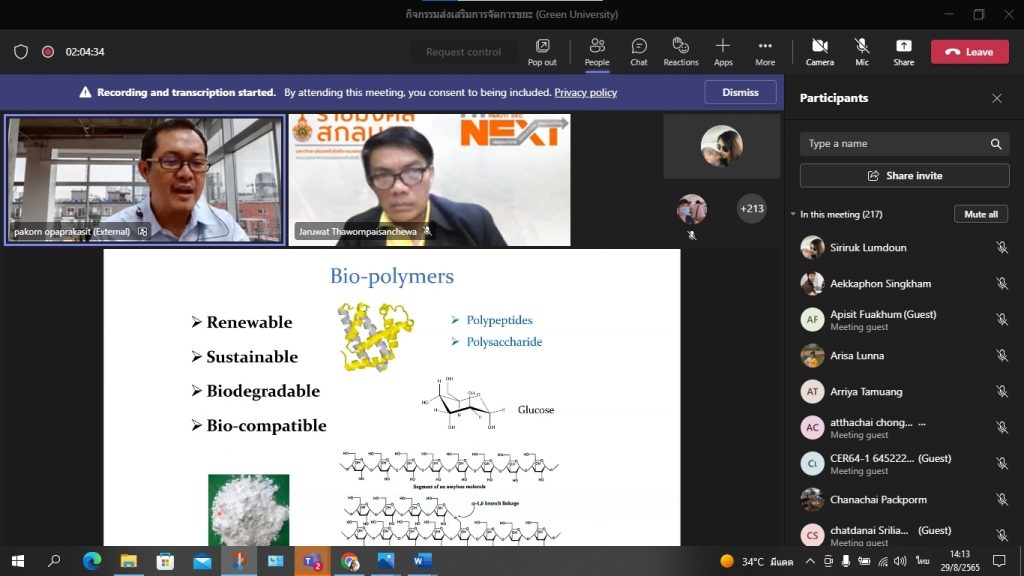The width and height of the screenshot is (1024, 576).
Task: Close the Participants panel
Action: (996, 98)
